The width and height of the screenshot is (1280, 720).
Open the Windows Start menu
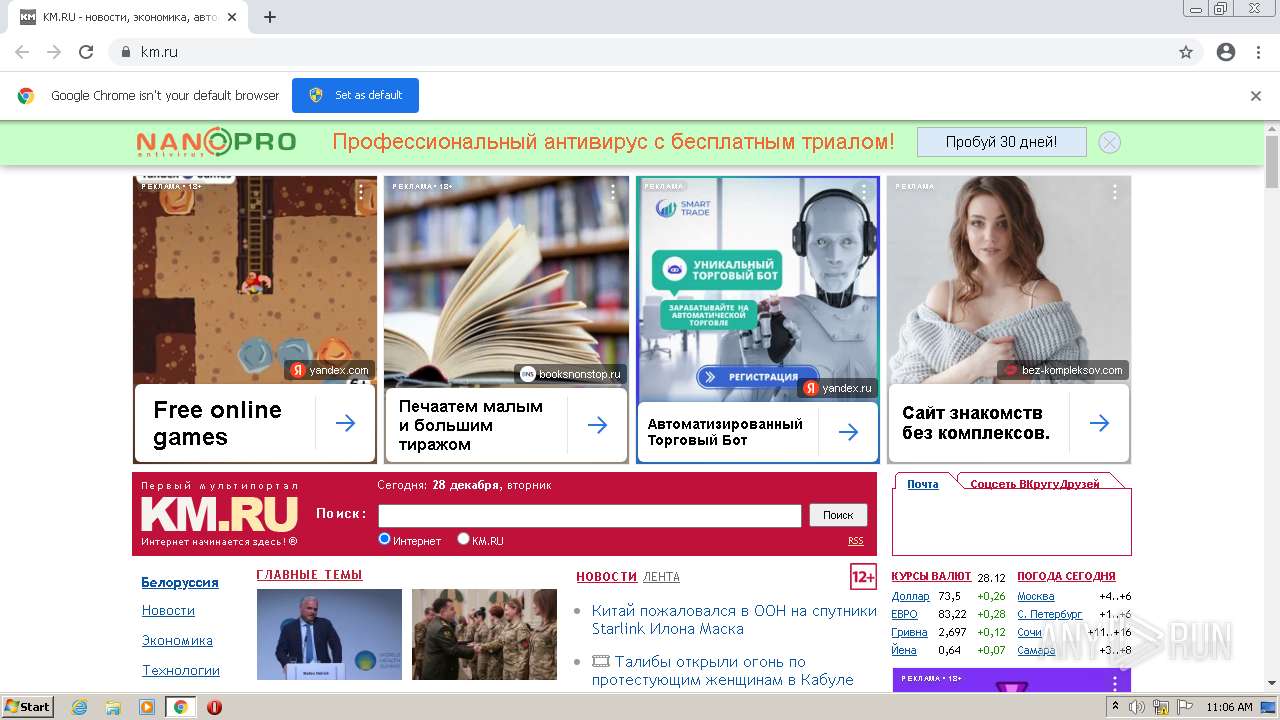point(28,707)
